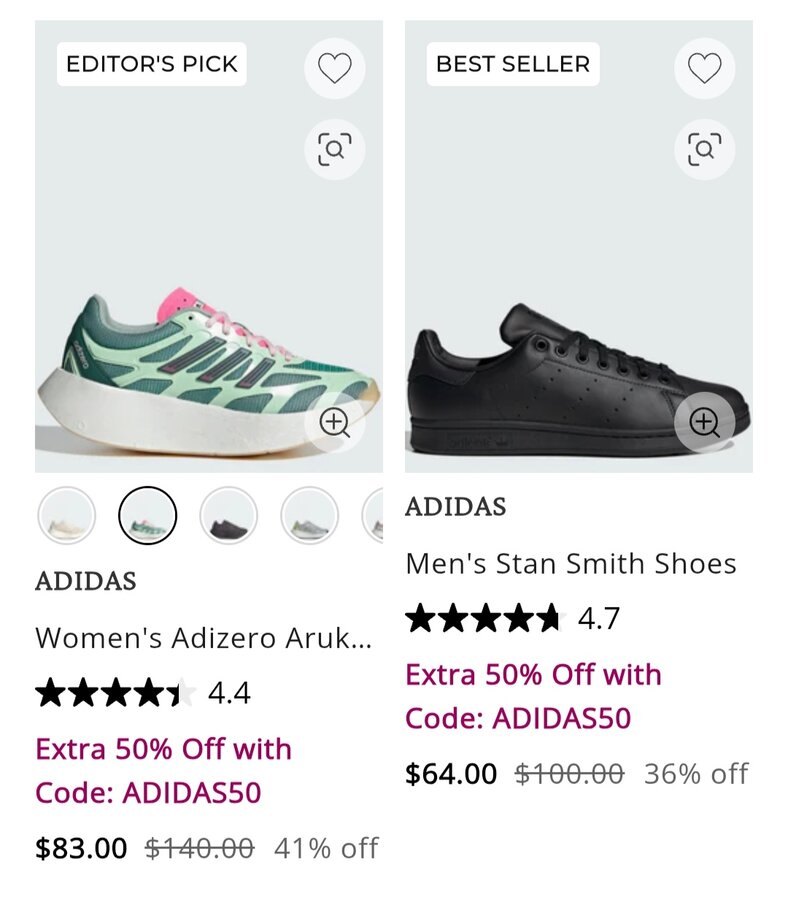Select the green pink color swatch
The image size is (788, 900).
pyautogui.click(x=148, y=516)
